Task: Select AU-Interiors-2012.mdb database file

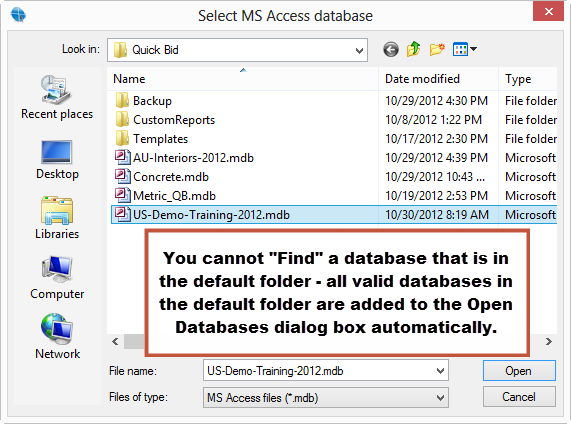Action: (193, 158)
